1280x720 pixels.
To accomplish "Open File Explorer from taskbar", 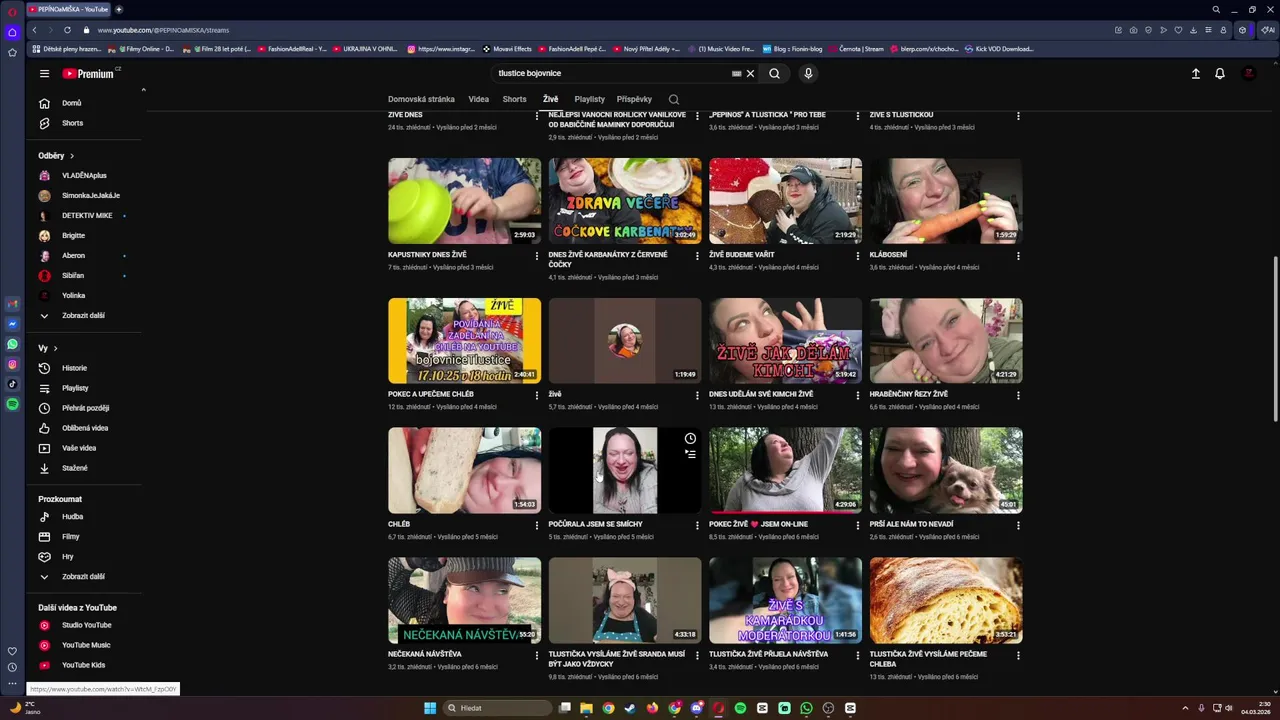I will click(x=586, y=708).
